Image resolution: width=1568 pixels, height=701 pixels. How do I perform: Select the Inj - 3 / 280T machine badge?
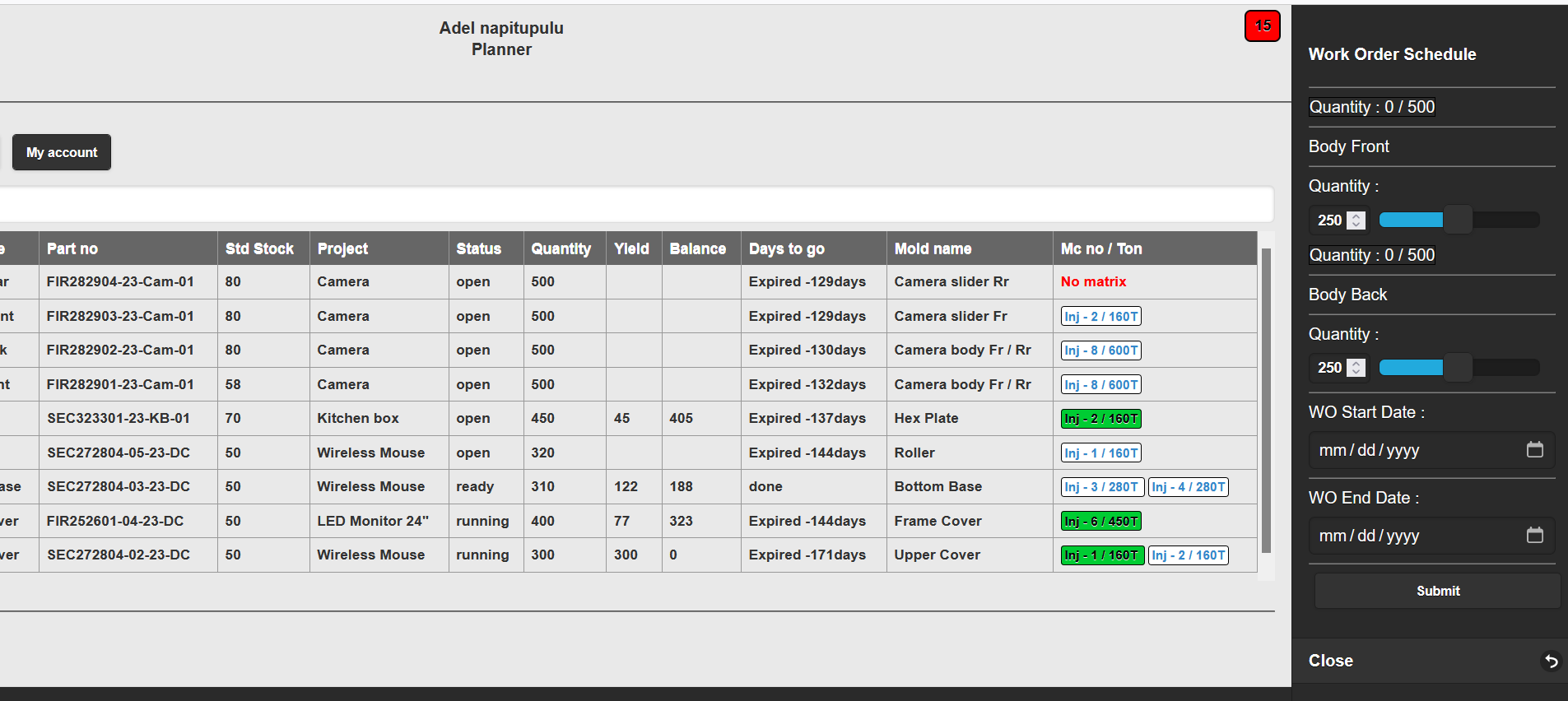tap(1100, 487)
